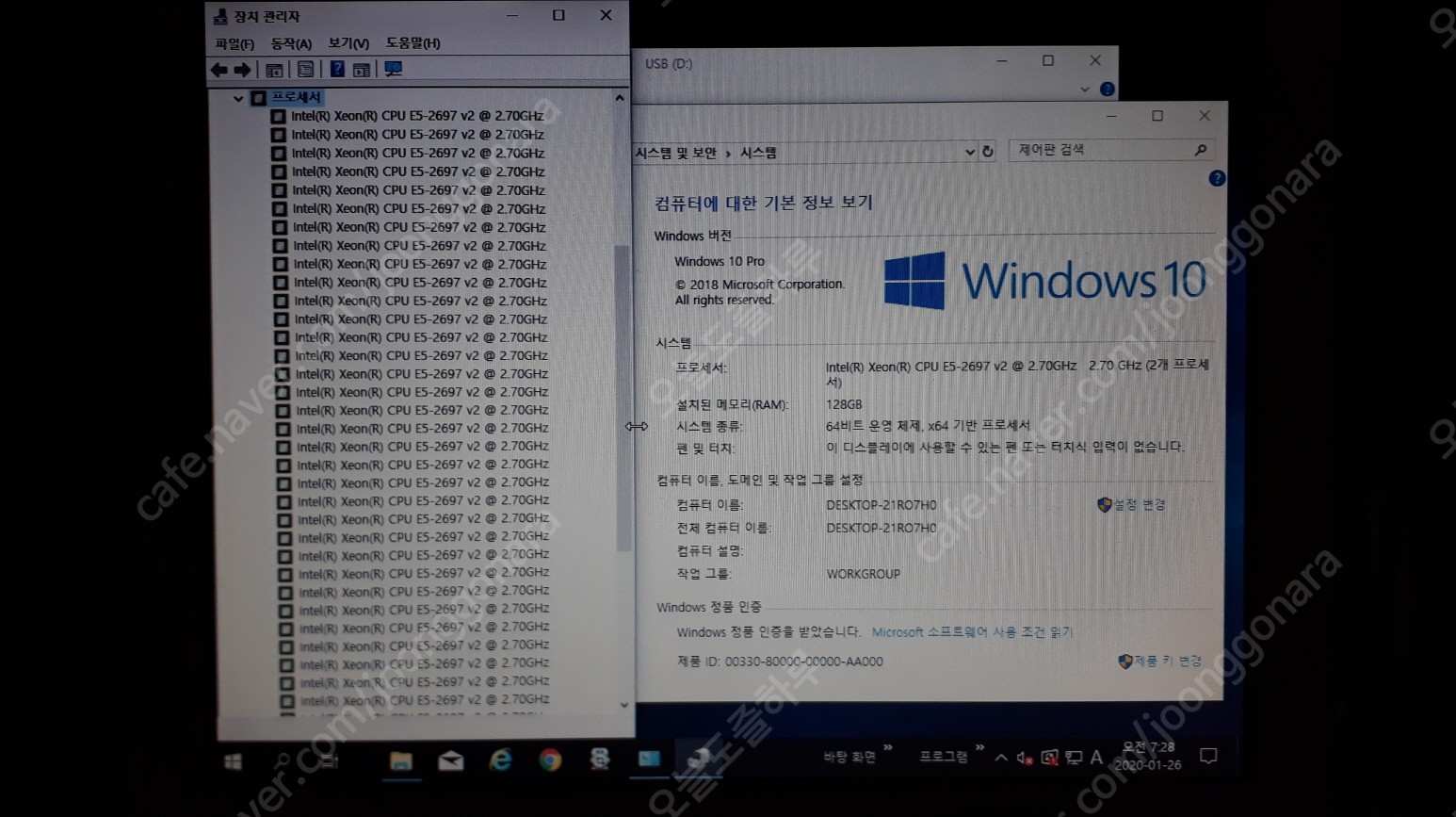Click the Windows 10 Pro edition text
Screen dimensions: 1456x817
tap(720, 261)
